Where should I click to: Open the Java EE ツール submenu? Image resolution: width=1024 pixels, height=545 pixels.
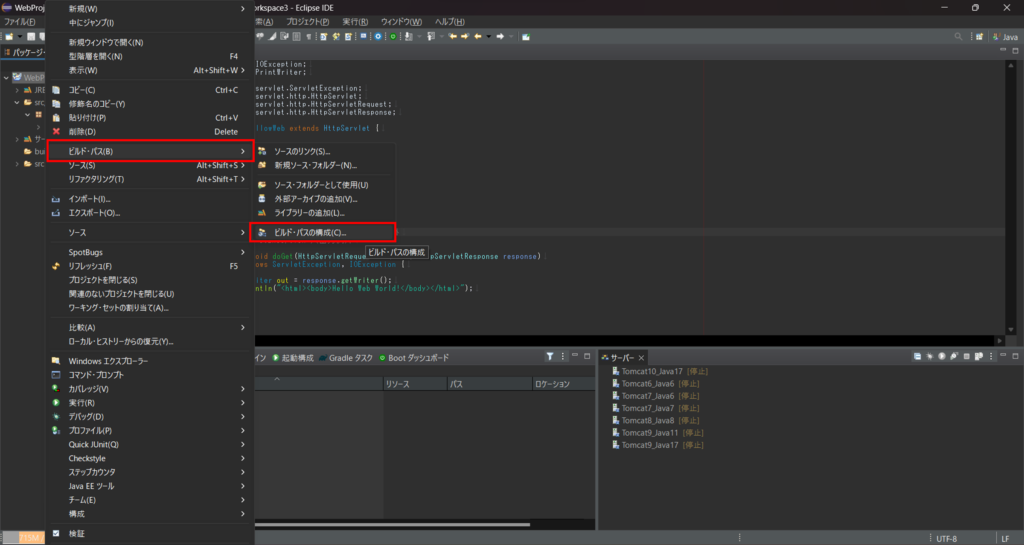click(x=90, y=486)
